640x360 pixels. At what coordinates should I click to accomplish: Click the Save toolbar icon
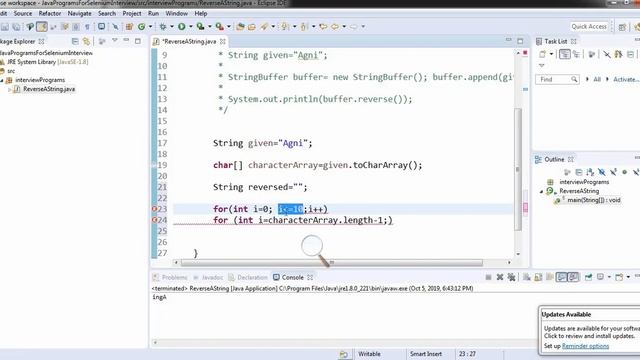point(5,27)
